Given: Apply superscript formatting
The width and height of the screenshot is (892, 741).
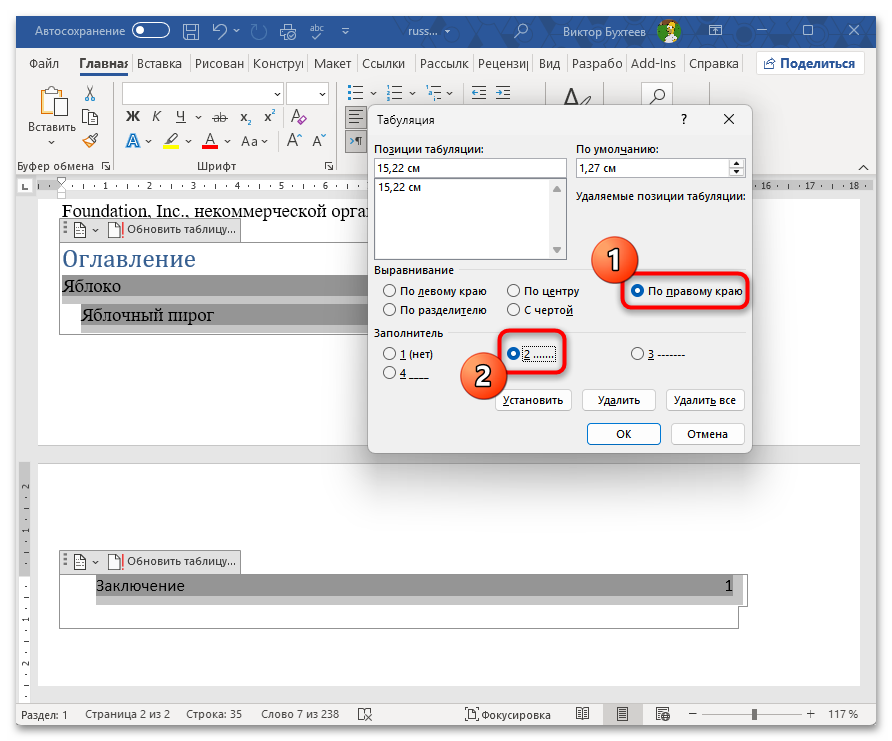Looking at the screenshot, I should 269,116.
